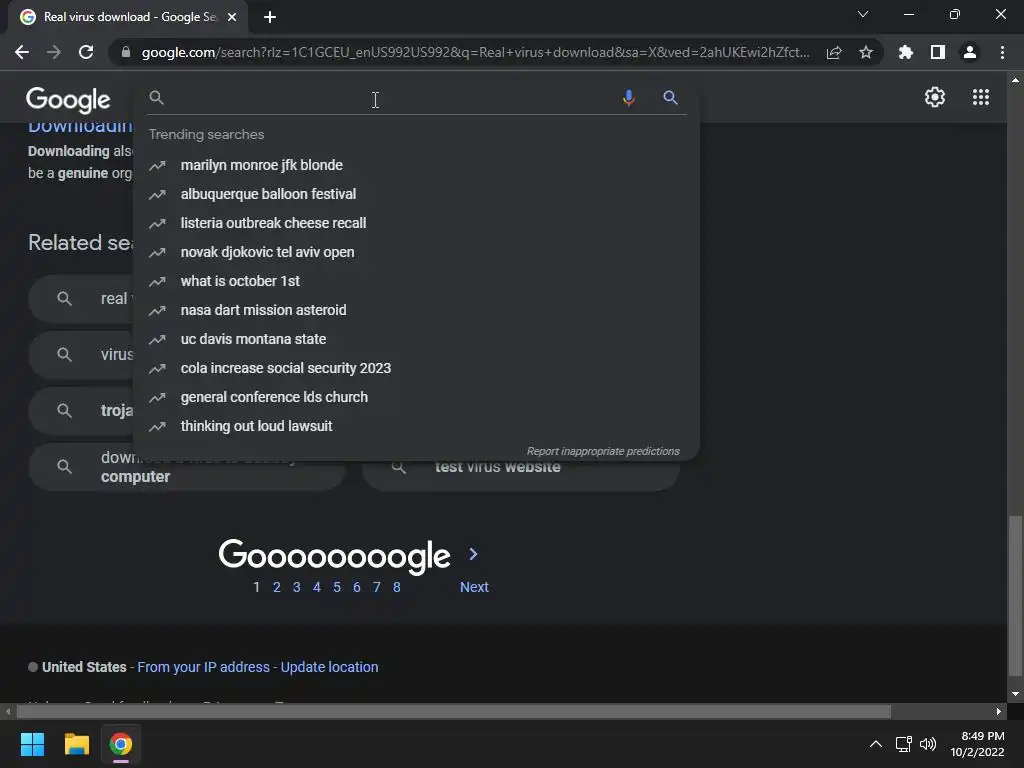The width and height of the screenshot is (1024, 768).
Task: Click the vertical scrollbar thumb
Action: (1015, 596)
